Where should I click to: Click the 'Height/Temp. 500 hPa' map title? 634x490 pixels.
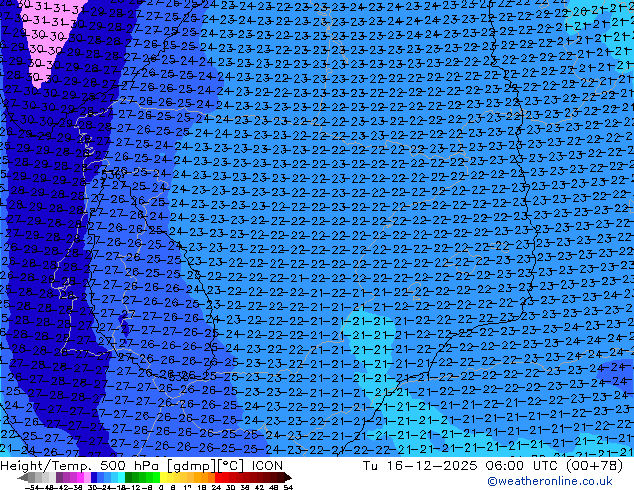tap(80, 465)
